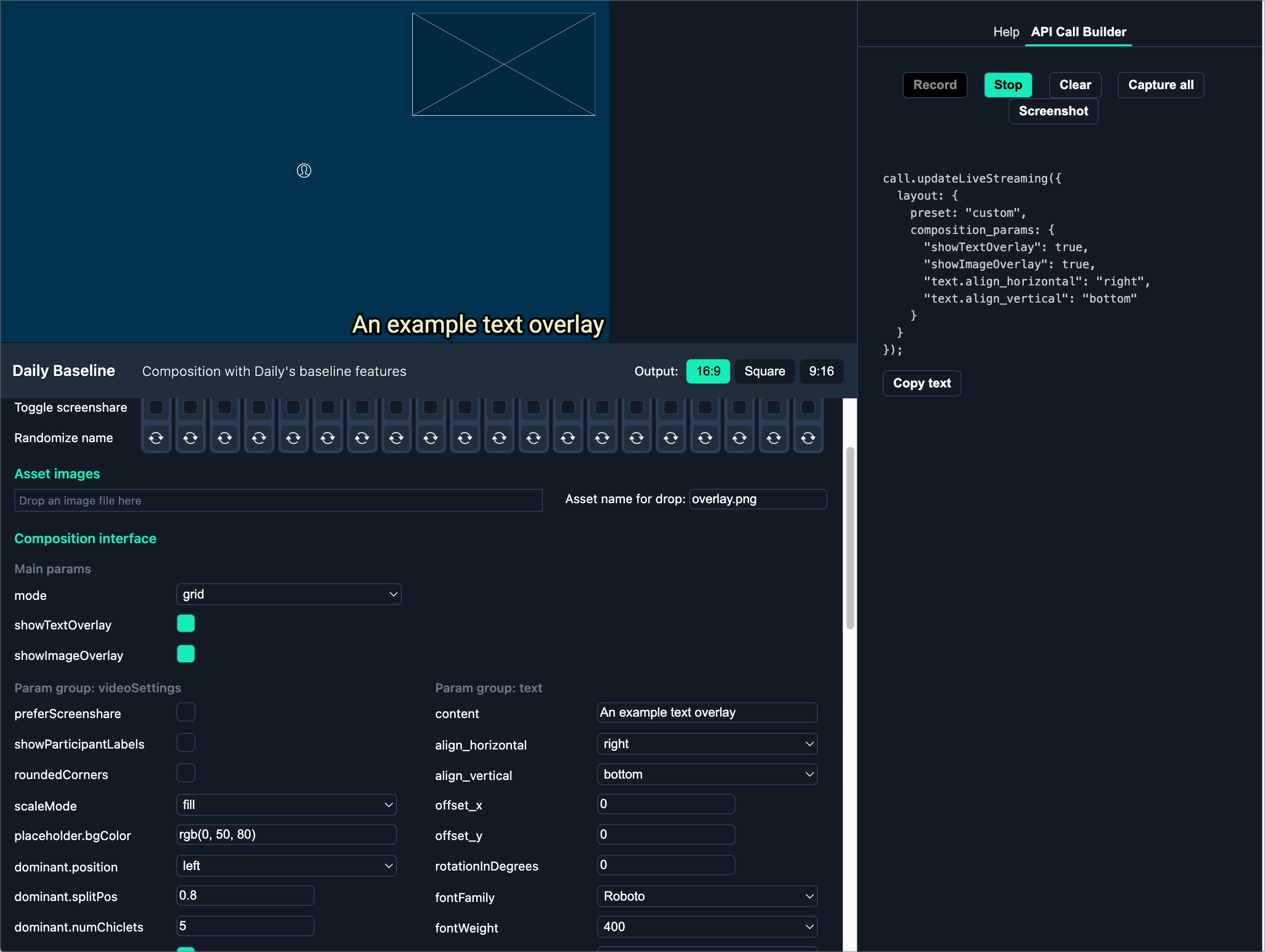The height and width of the screenshot is (952, 1265).
Task: Expand the align_horizontal dropdown
Action: (707, 744)
